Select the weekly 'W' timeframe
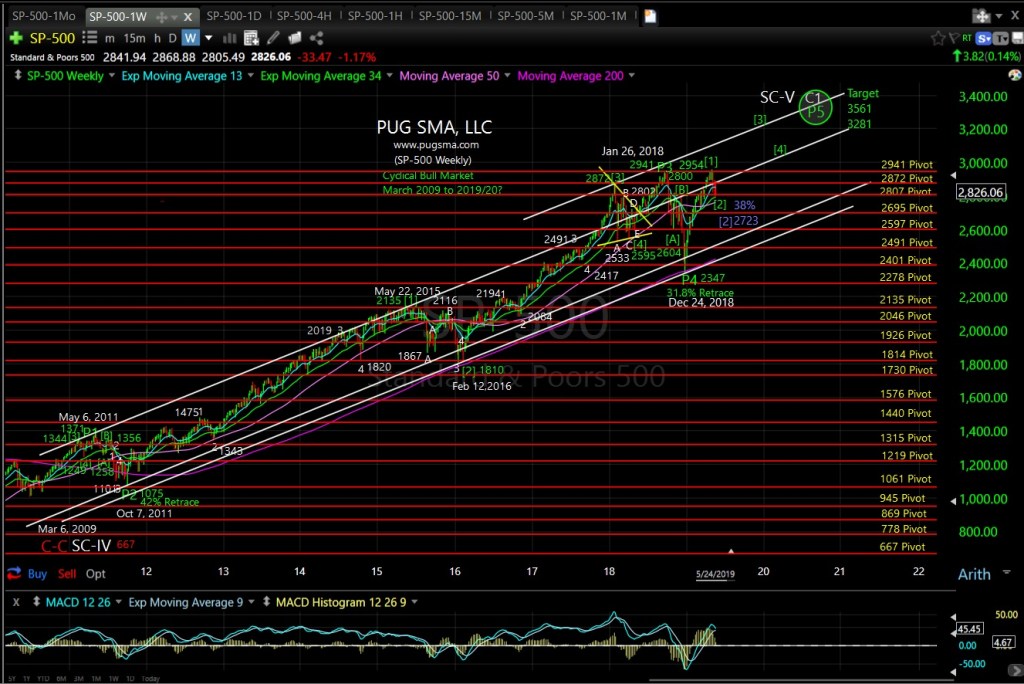Screen dimensions: 1024x684 click(190, 39)
